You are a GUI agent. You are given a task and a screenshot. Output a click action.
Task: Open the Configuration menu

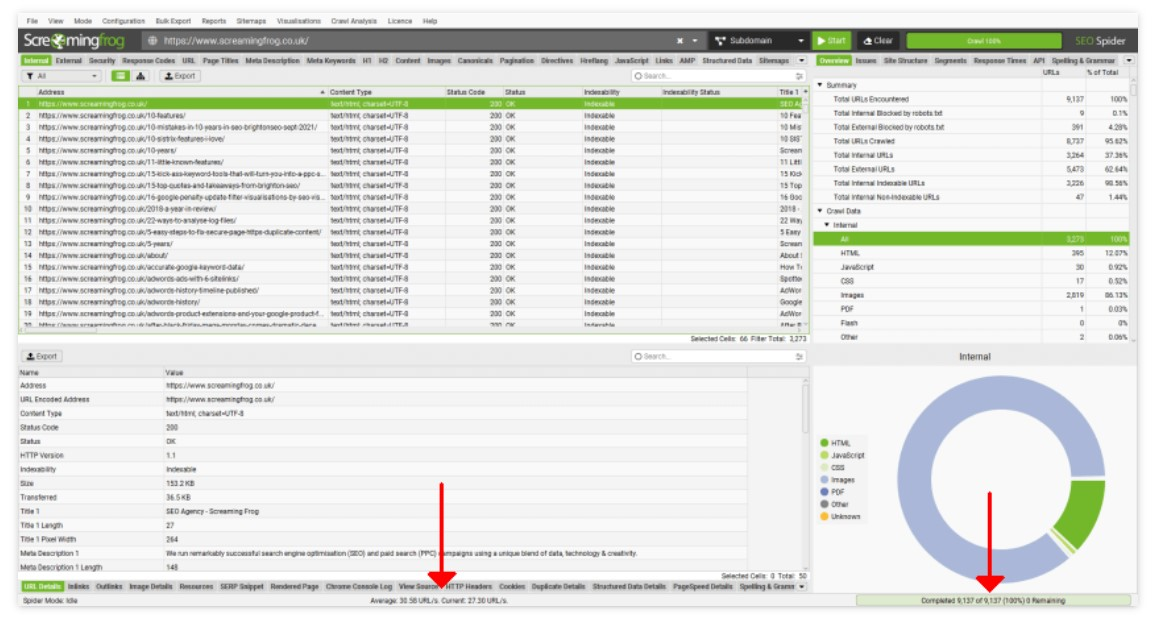pyautogui.click(x=124, y=21)
